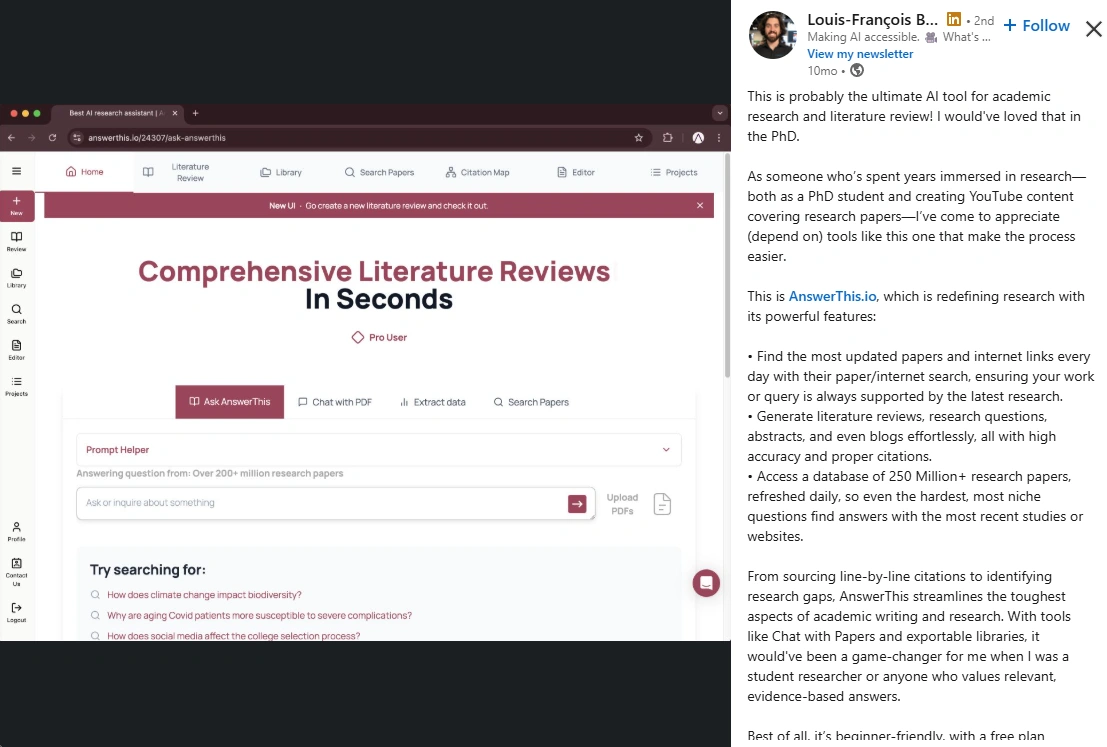
Task: Close the Best AI research assistant tab
Action: (x=175, y=113)
